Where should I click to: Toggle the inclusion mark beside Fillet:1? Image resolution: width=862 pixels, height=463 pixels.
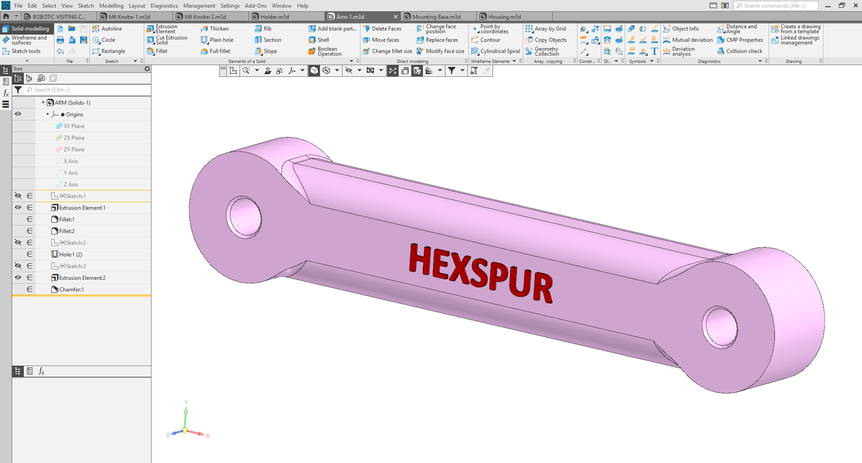tap(30, 219)
